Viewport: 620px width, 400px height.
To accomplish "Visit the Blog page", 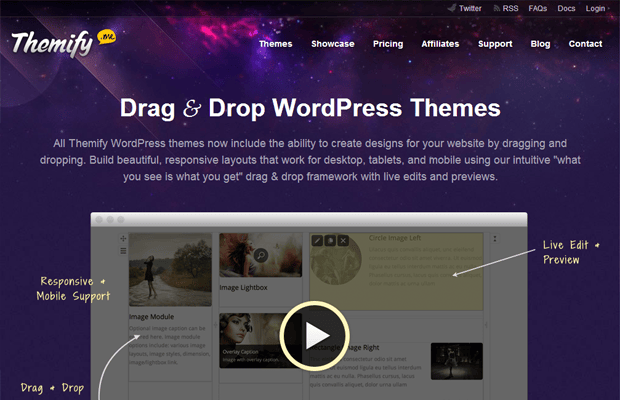I will pos(540,44).
